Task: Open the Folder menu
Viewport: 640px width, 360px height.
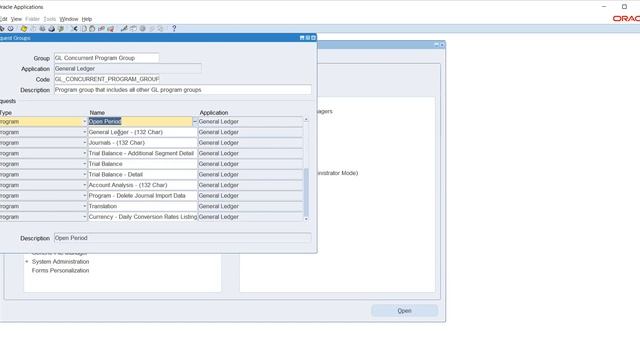Action: pos(32,19)
